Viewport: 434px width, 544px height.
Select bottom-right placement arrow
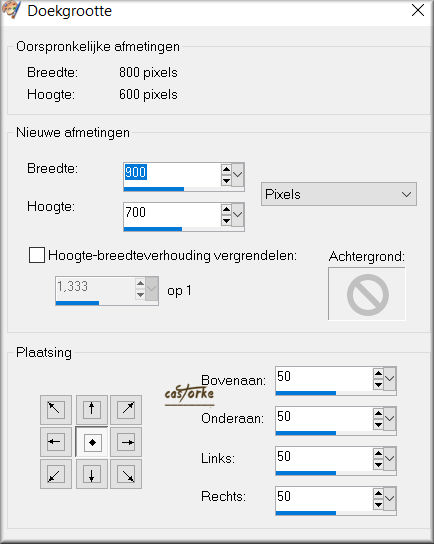click(x=126, y=474)
